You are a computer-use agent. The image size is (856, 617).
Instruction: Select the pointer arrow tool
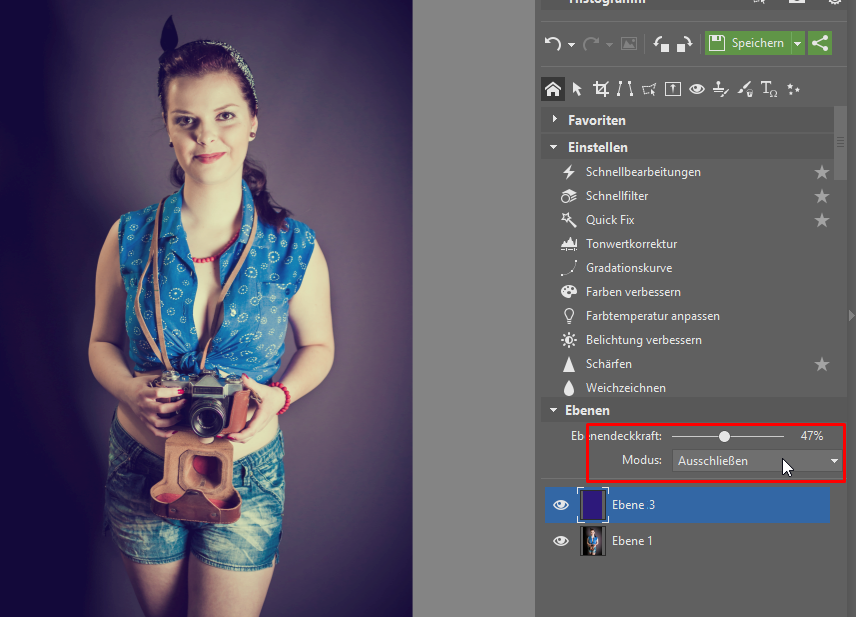coord(577,89)
